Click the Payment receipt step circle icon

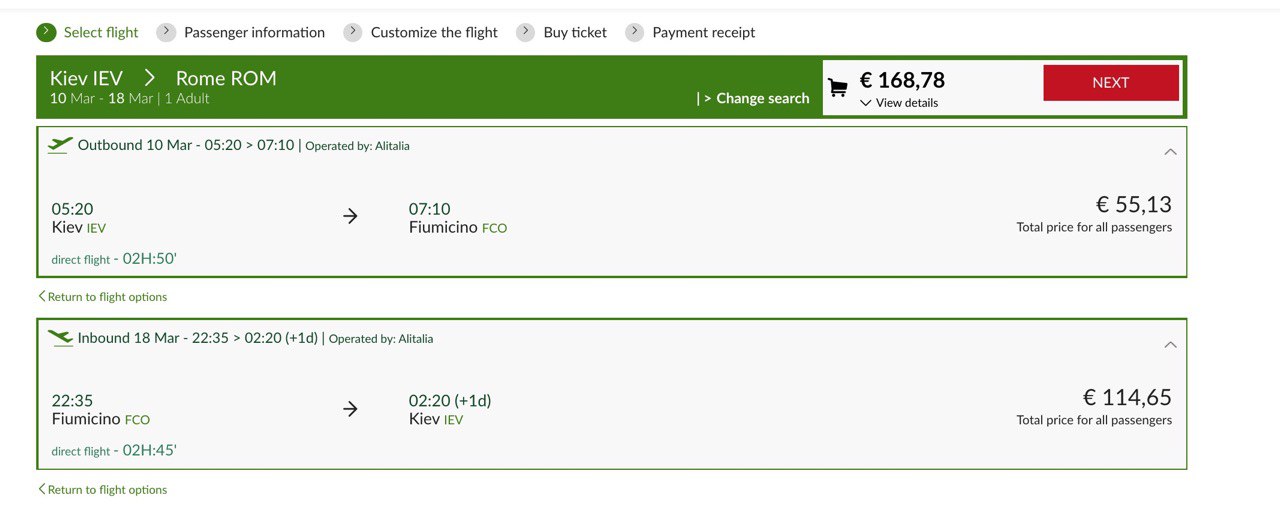634,32
